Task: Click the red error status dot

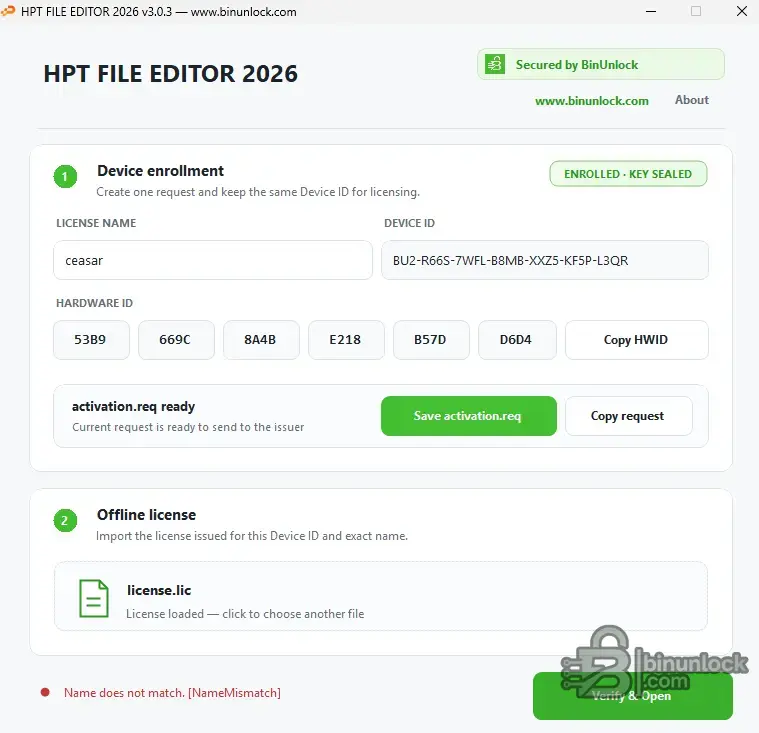Action: [45, 692]
